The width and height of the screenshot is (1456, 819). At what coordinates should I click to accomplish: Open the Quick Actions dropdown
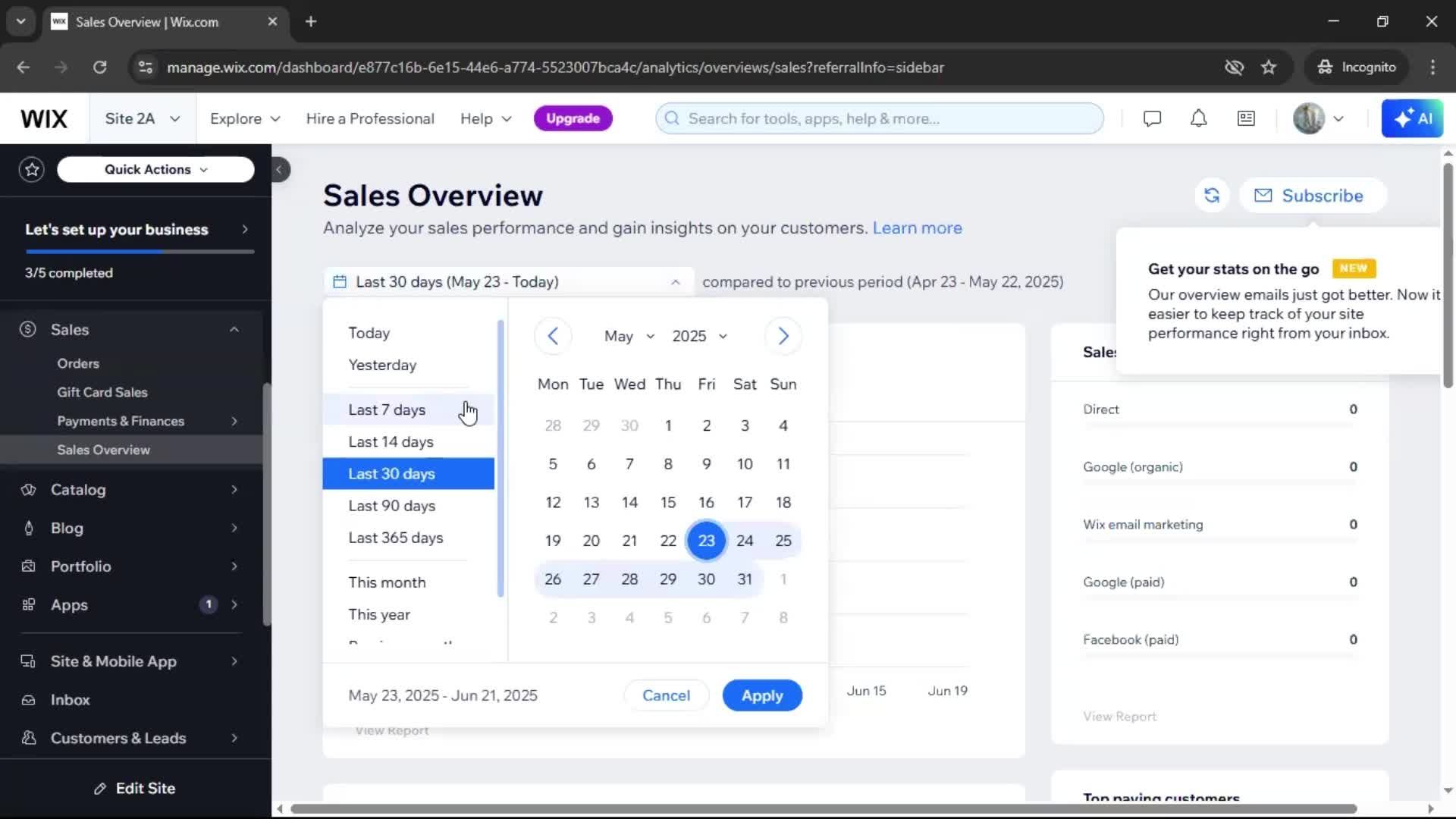(155, 169)
